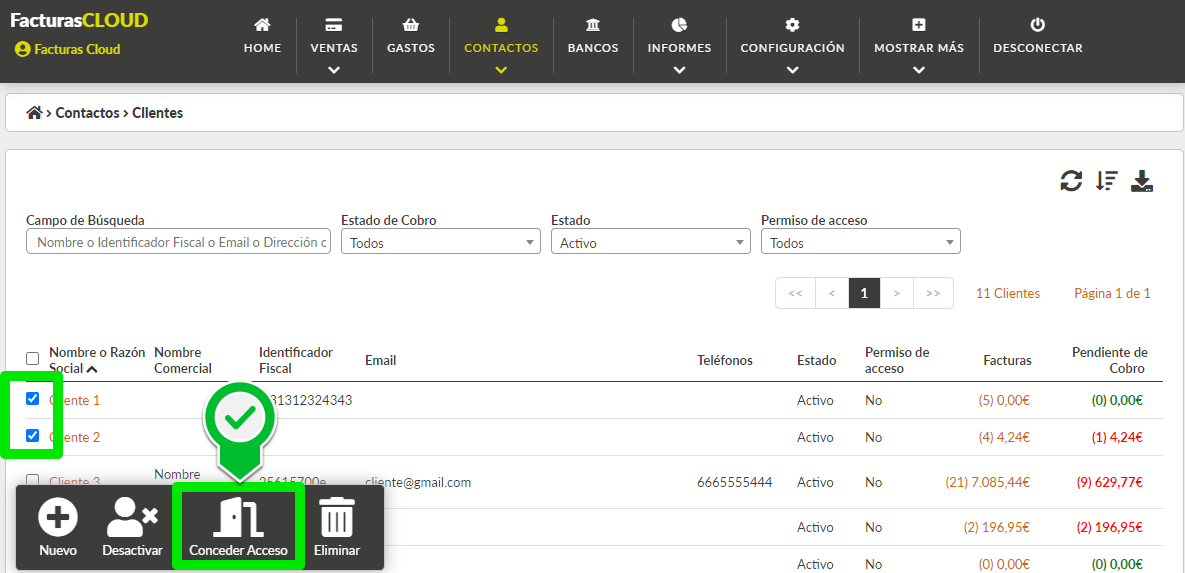1185x573 pixels.
Task: Open the CONFIGURACIÓN gear icon
Action: [x=792, y=25]
